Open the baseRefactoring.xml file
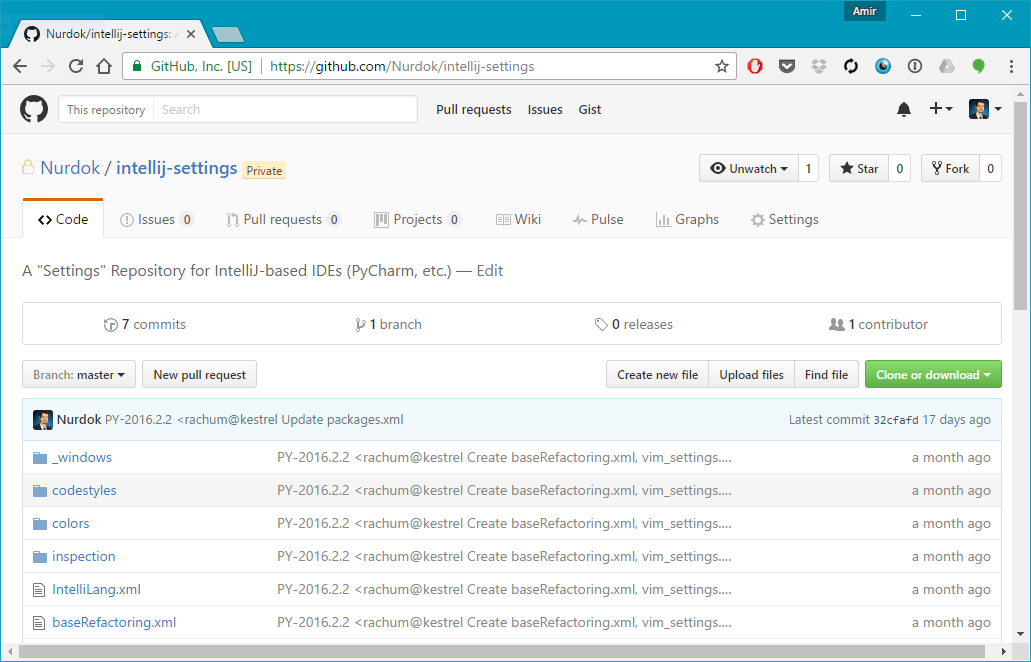The image size is (1031, 662). 114,622
